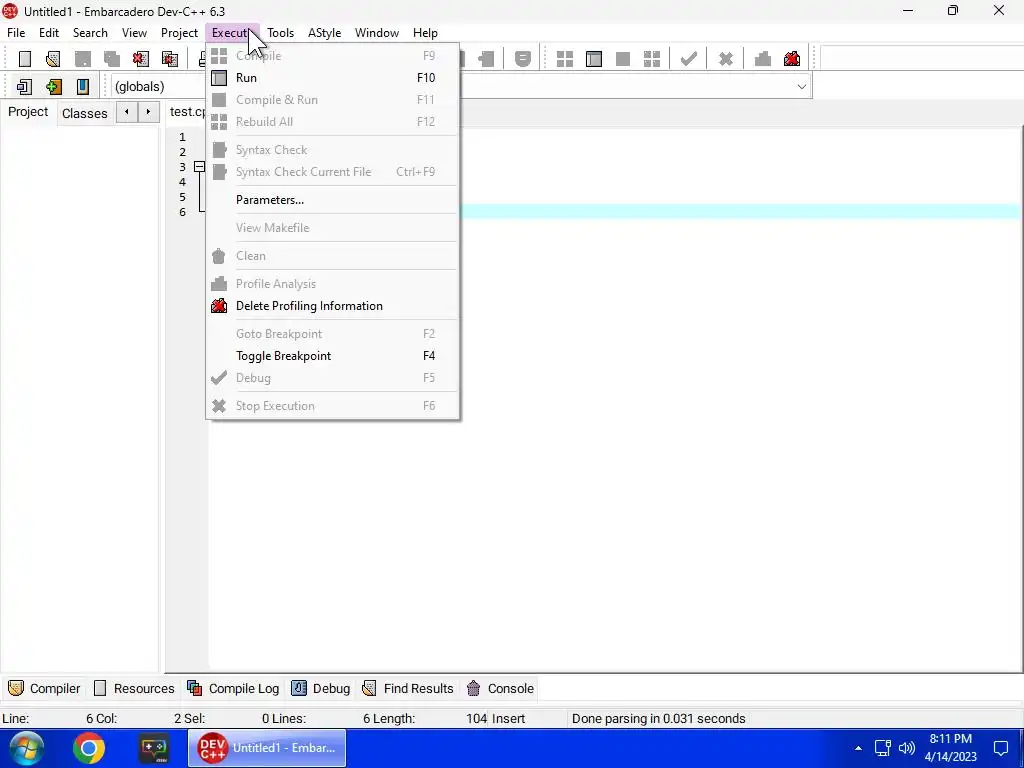
Task: Open the Compile Log bottom tab
Action: point(233,688)
